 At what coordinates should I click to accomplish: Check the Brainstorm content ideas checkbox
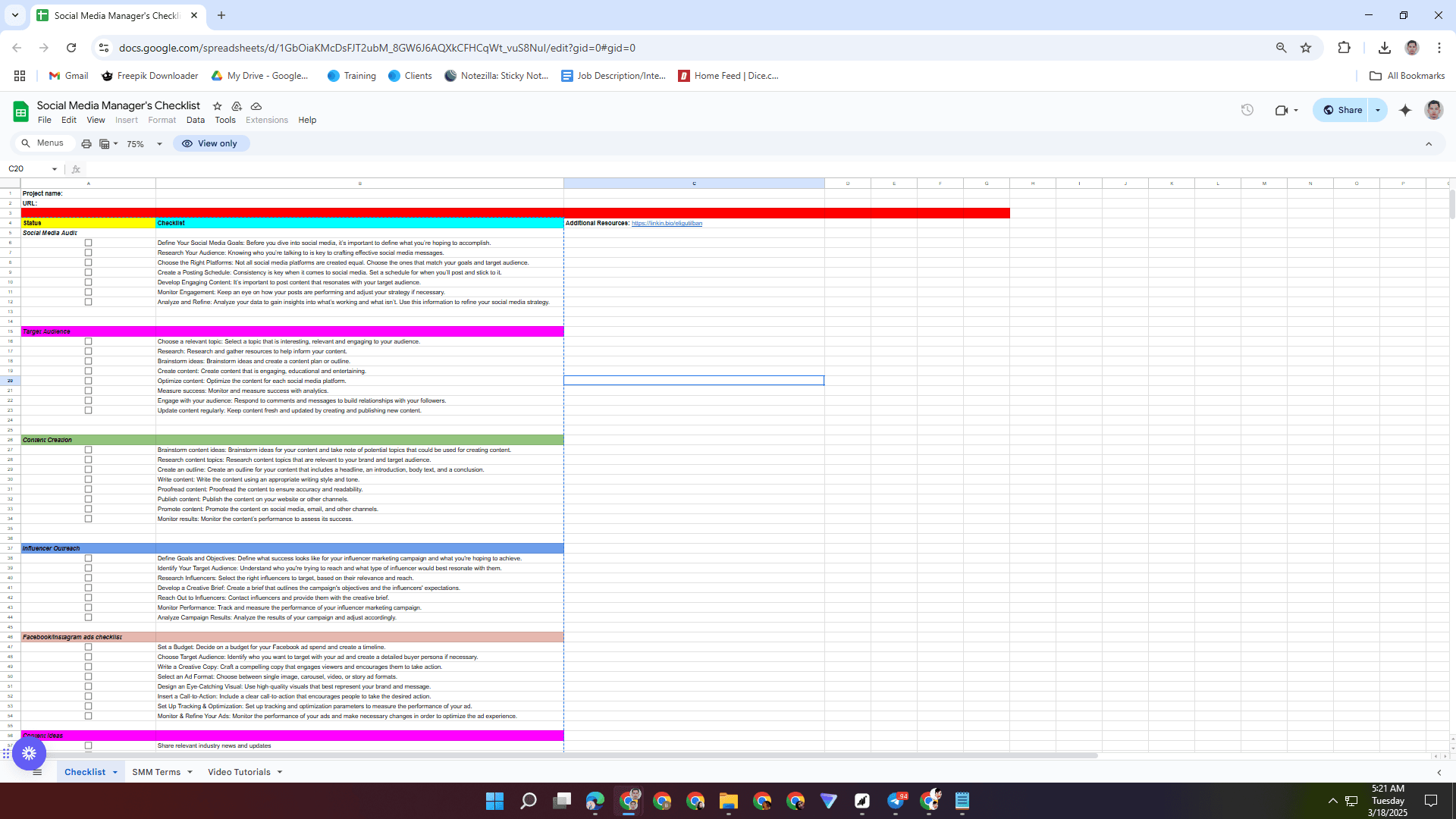(x=88, y=450)
